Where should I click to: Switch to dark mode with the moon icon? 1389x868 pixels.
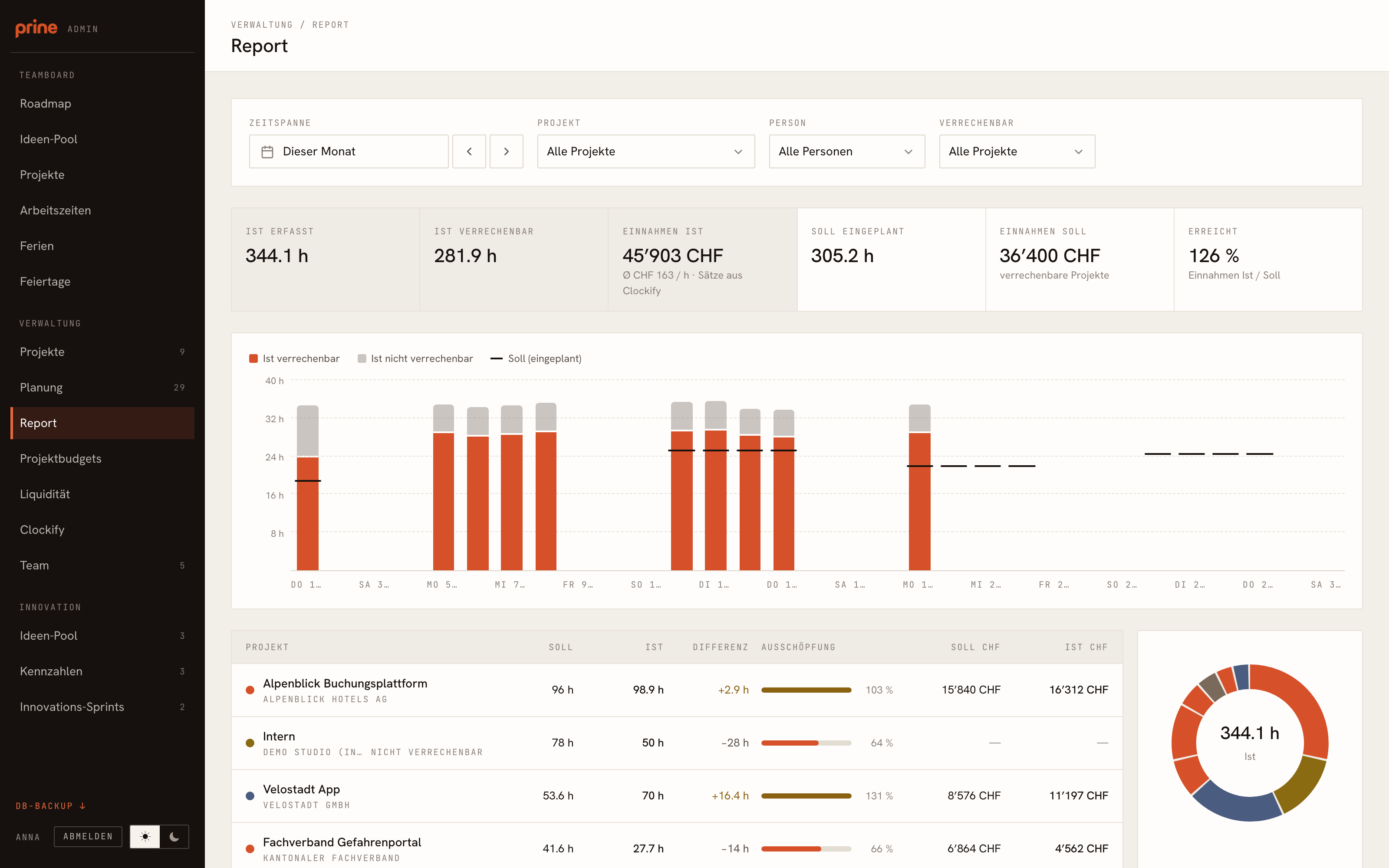(x=174, y=836)
